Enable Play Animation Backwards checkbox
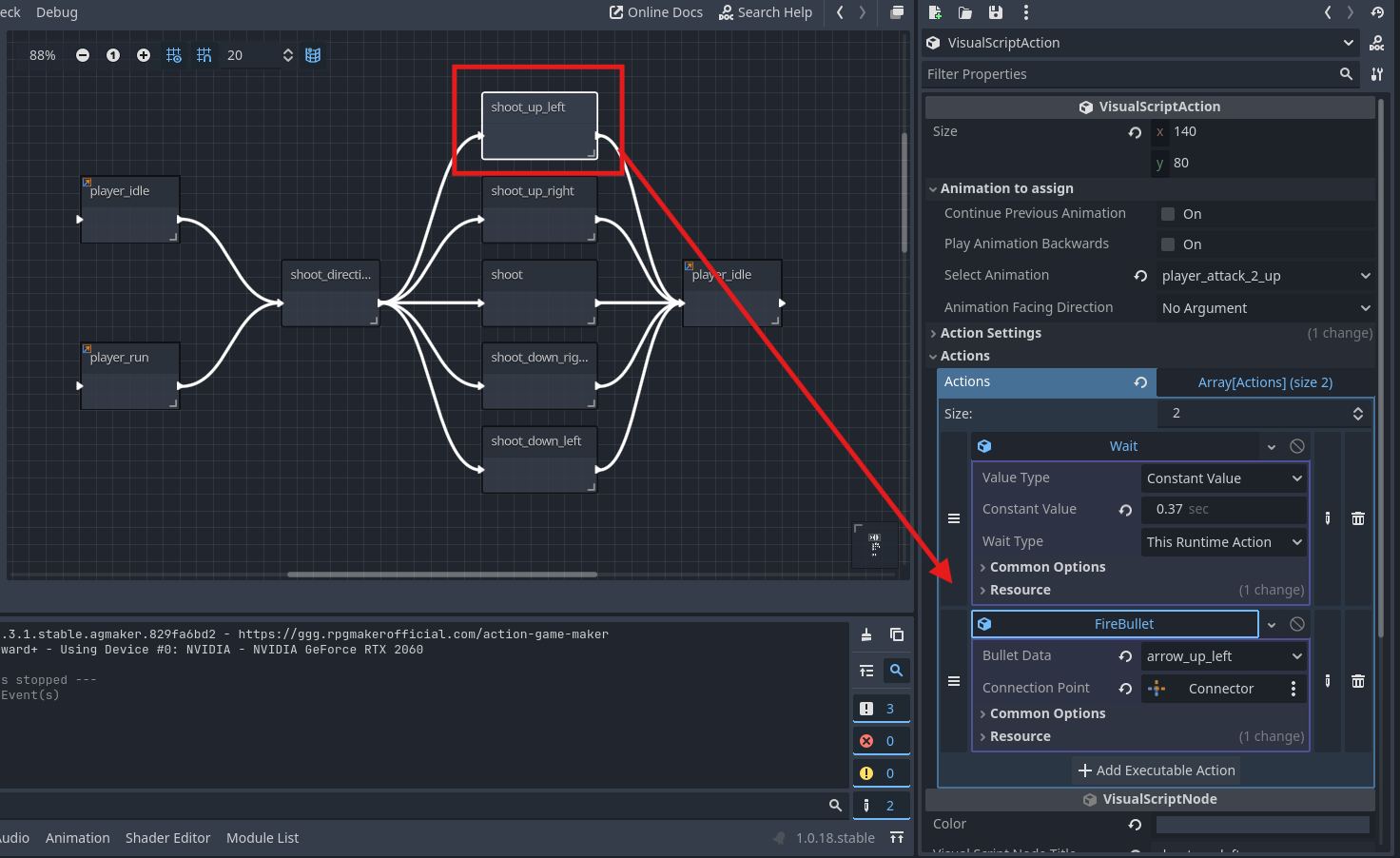This screenshot has width=1400, height=858. click(x=1168, y=244)
